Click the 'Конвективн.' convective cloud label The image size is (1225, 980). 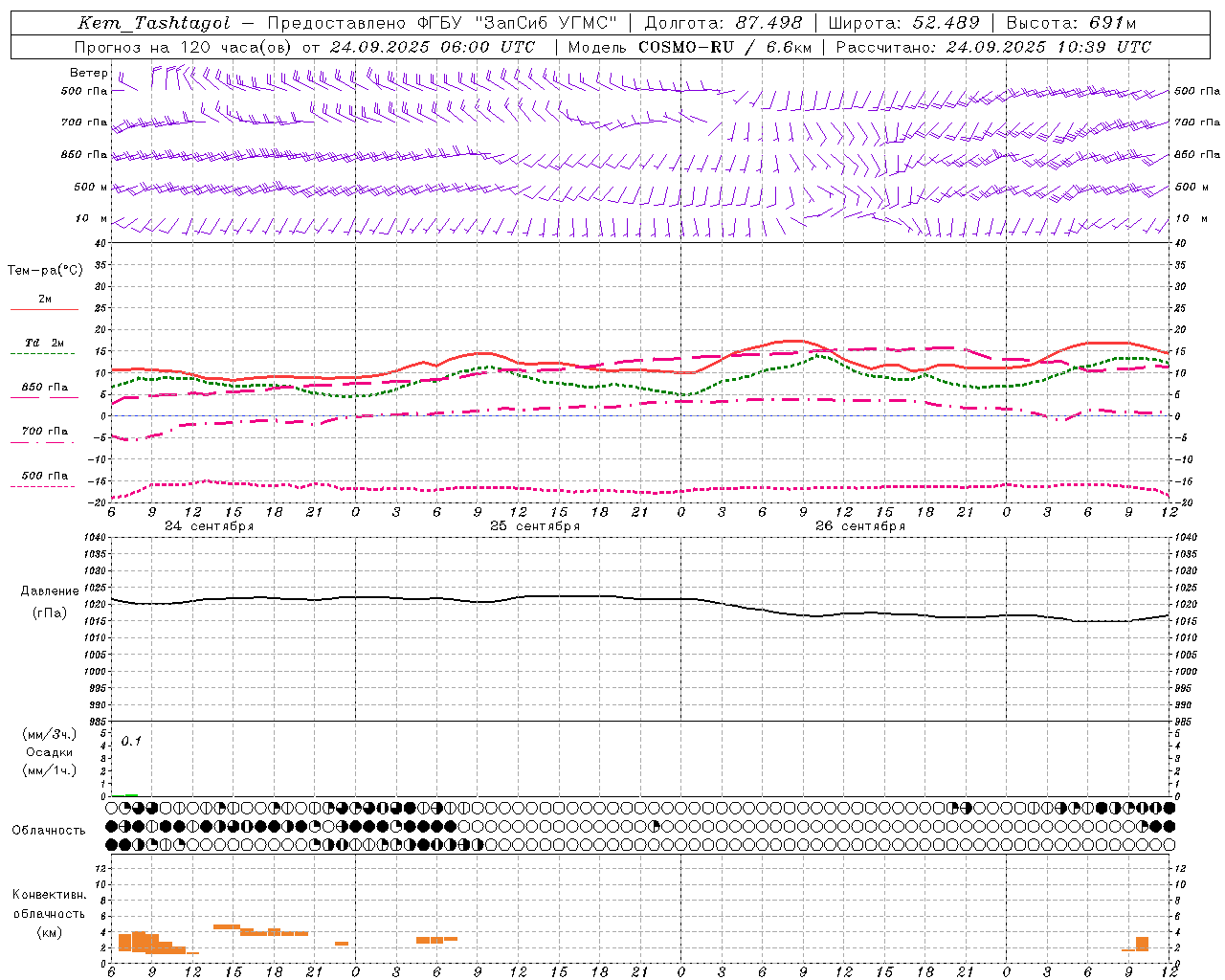[49, 895]
